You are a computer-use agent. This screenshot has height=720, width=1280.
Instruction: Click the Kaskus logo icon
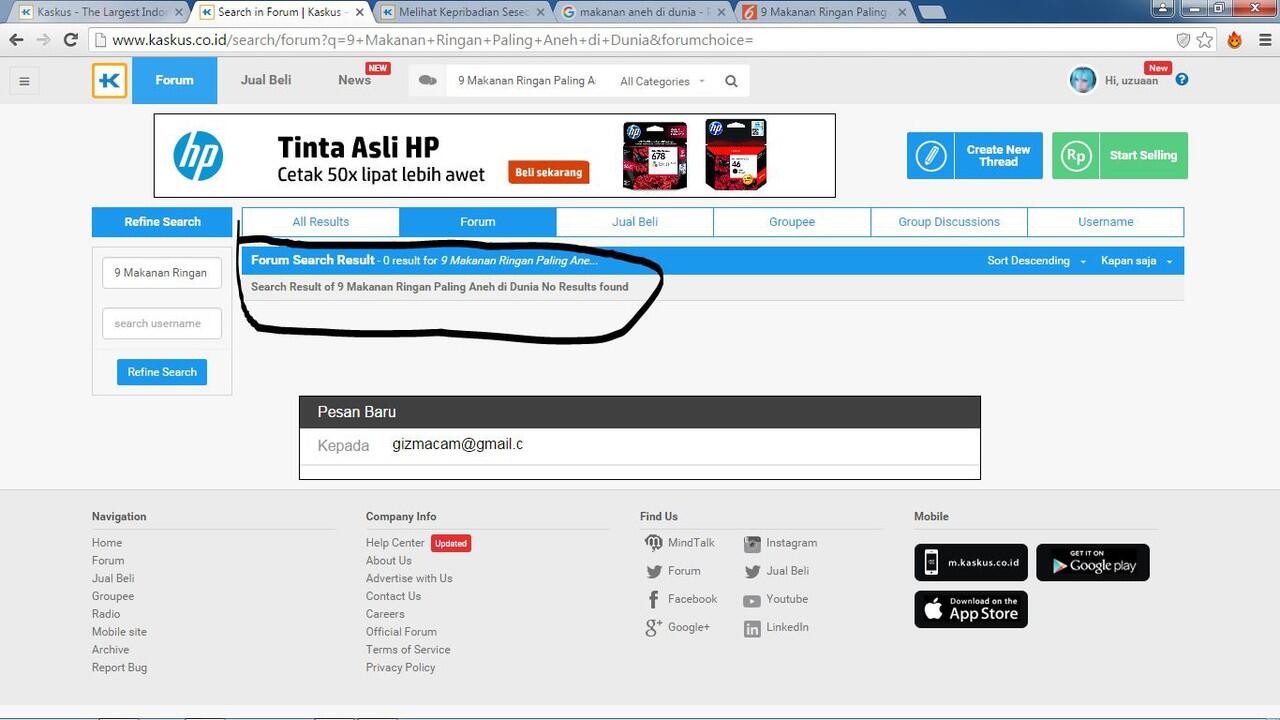pos(110,81)
